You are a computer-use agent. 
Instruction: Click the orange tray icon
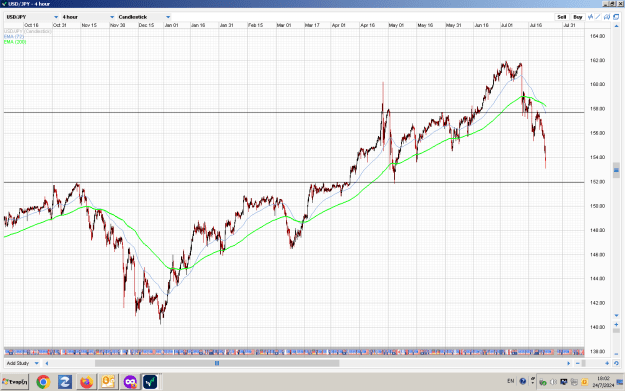pos(584,382)
